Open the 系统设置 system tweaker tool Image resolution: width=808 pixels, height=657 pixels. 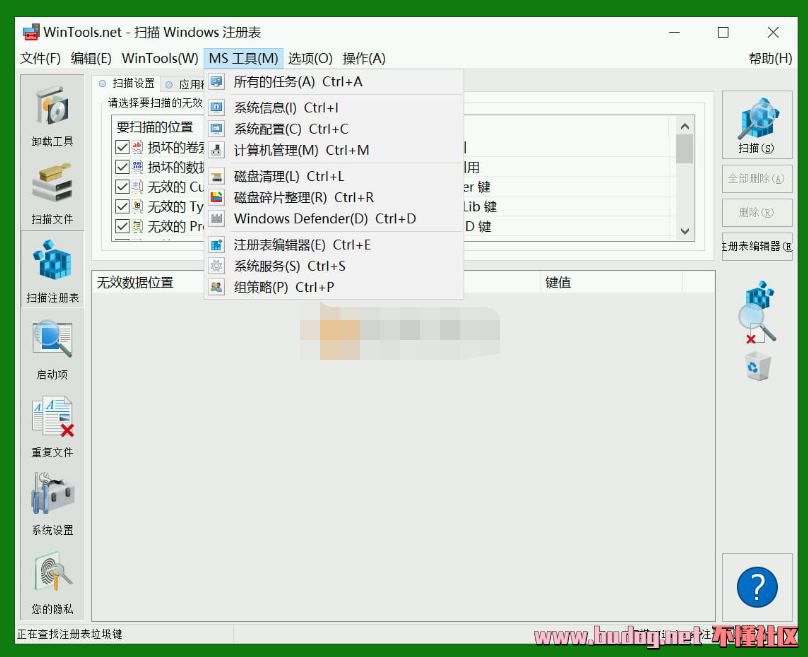point(52,503)
